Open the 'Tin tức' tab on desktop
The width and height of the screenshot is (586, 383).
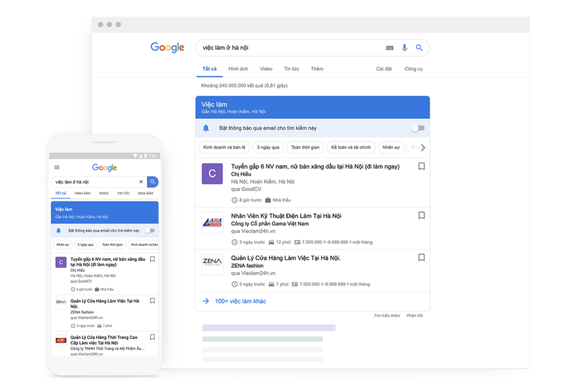click(292, 69)
